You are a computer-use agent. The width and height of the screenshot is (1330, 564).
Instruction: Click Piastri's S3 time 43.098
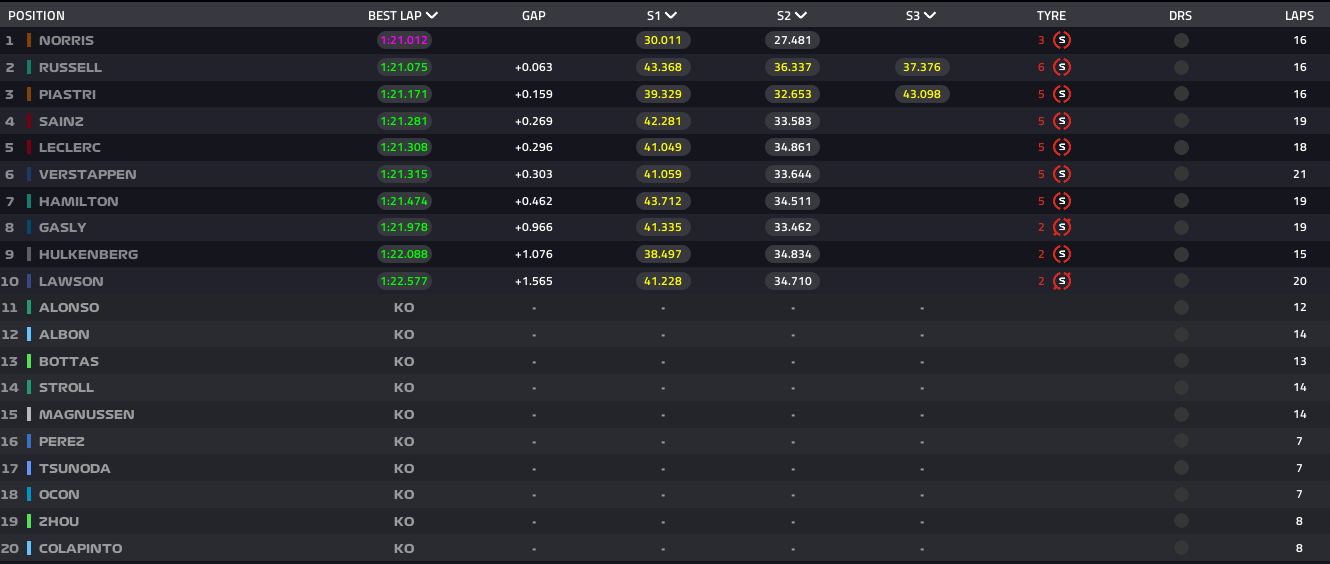click(x=922, y=94)
